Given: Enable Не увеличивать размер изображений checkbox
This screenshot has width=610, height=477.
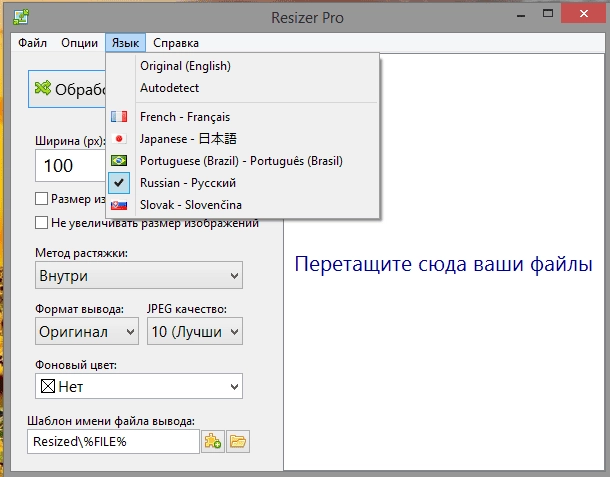Looking at the screenshot, I should point(41,223).
